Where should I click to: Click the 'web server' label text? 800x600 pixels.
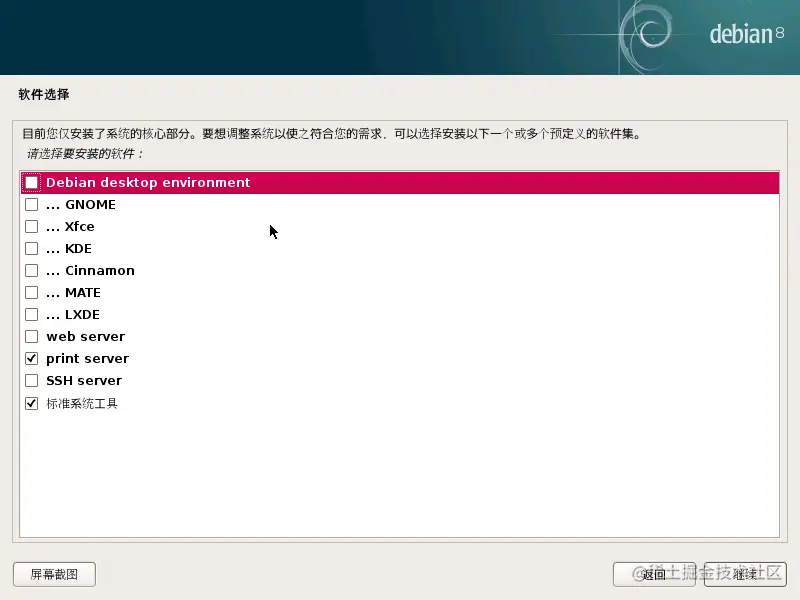click(86, 337)
